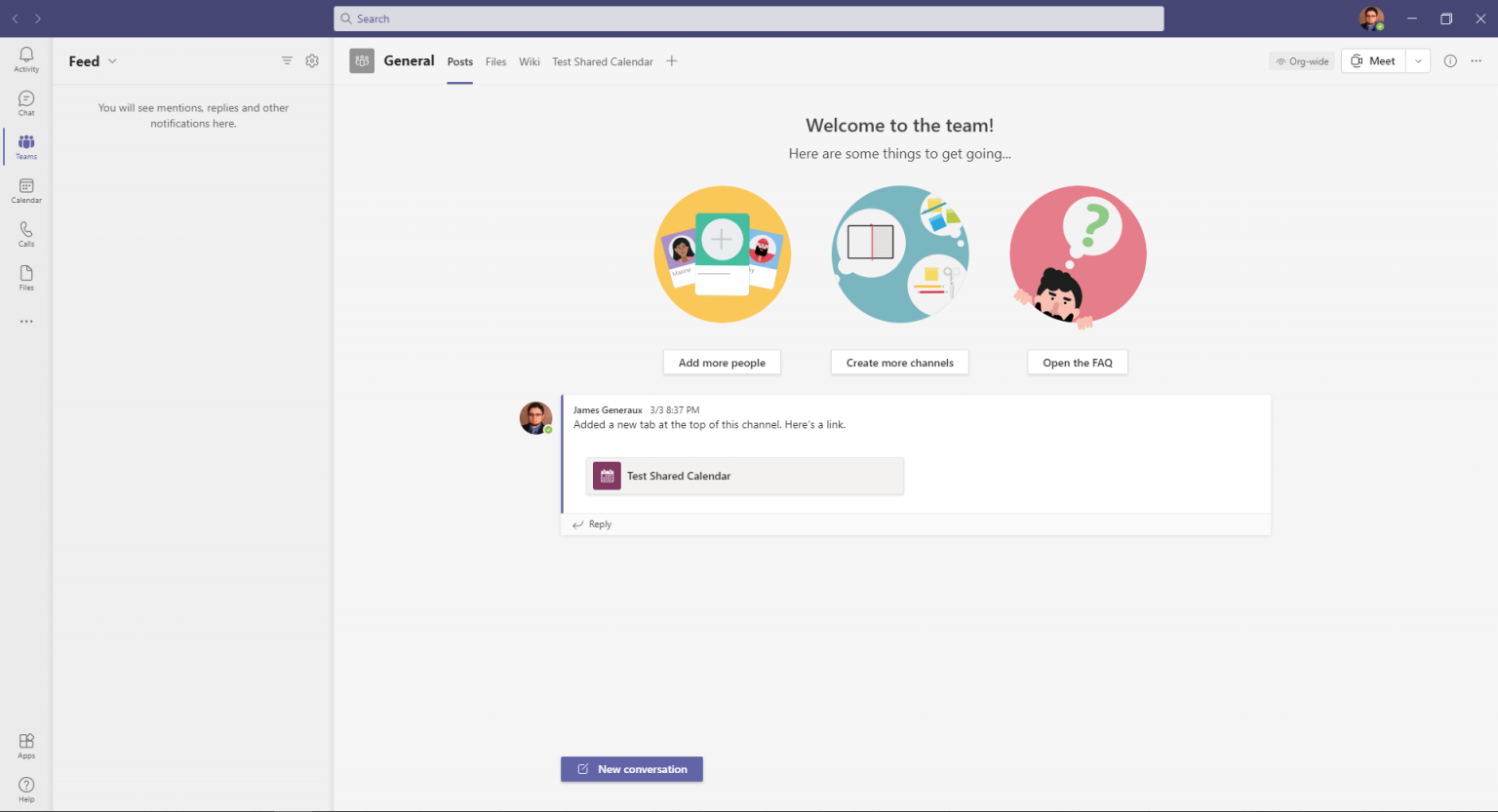Open the Wiki tab
1498x812 pixels.
(x=530, y=61)
